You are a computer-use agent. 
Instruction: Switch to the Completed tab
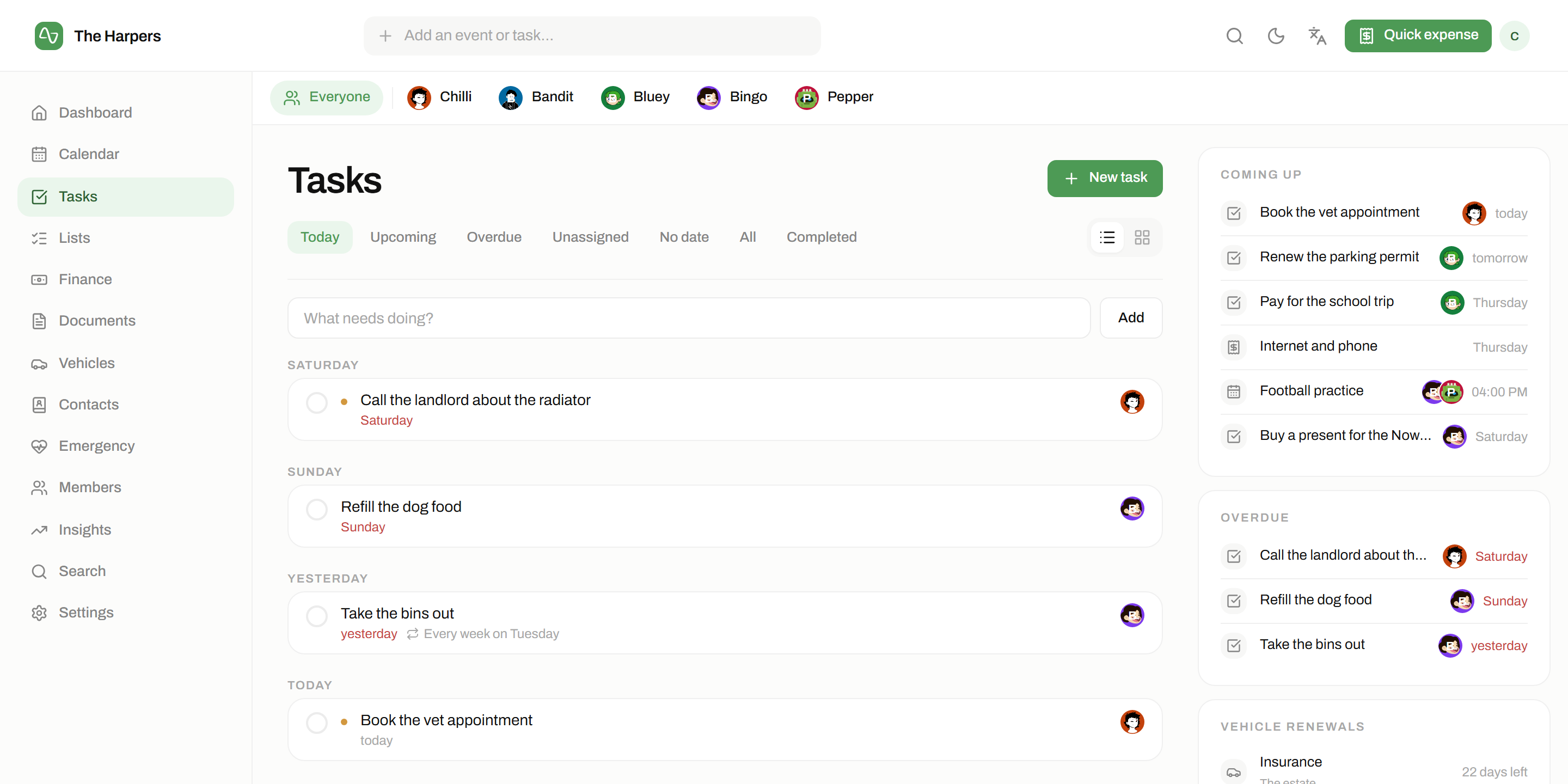(x=821, y=237)
